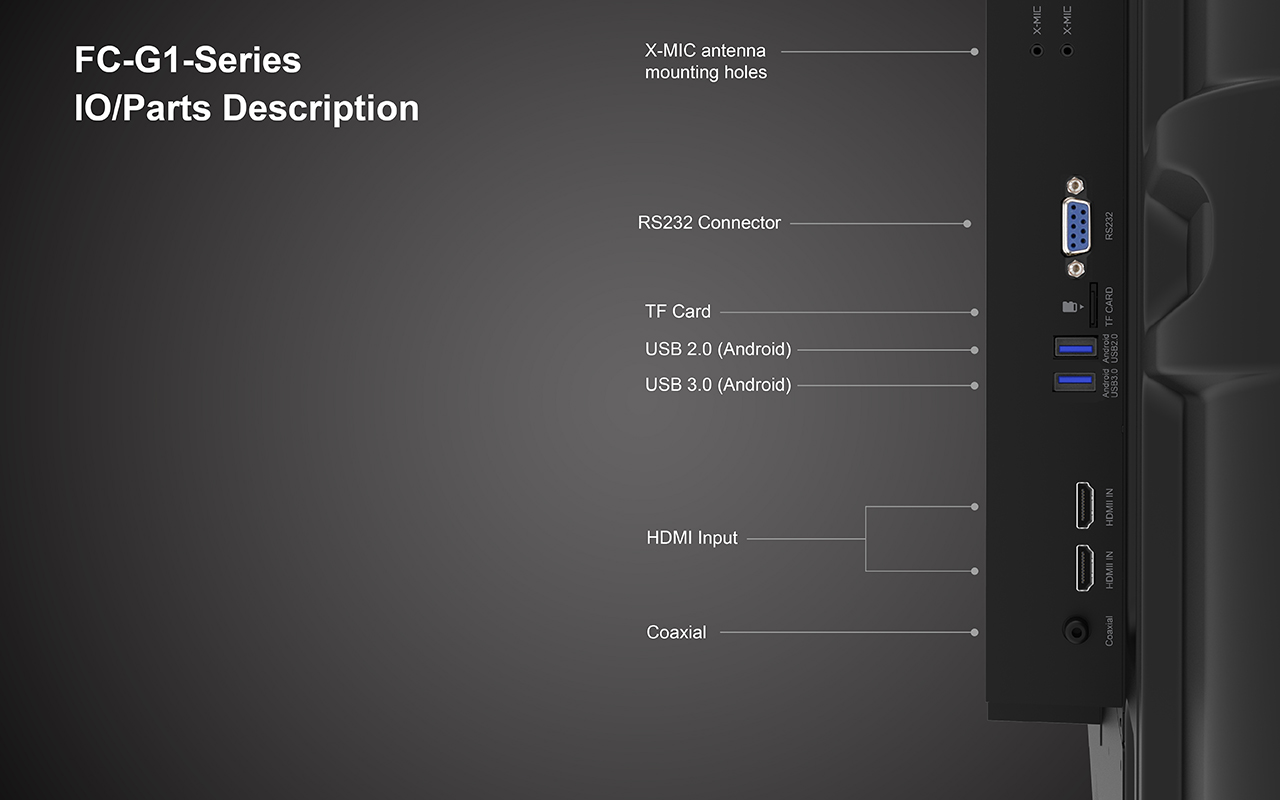Screen dimensions: 1280x800
Task: Click the Coaxial jack on the panel
Action: coord(1076,631)
